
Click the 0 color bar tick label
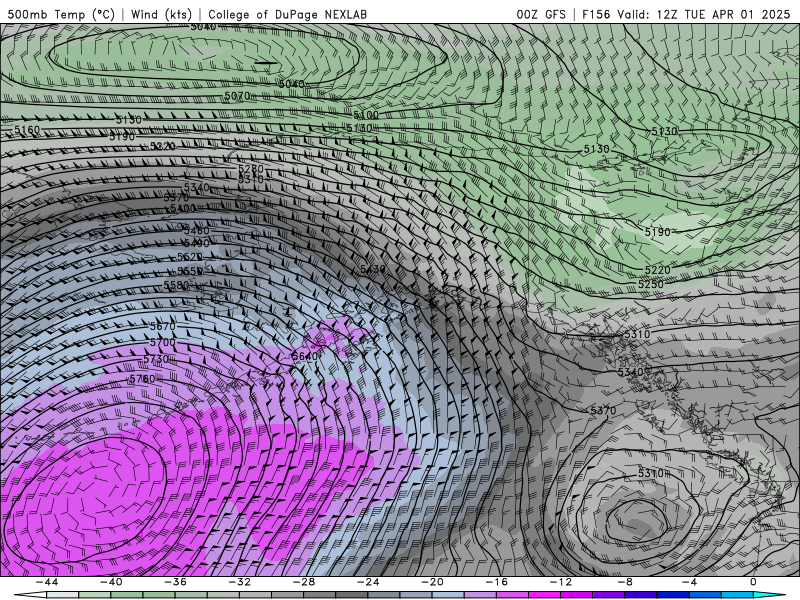[754, 583]
